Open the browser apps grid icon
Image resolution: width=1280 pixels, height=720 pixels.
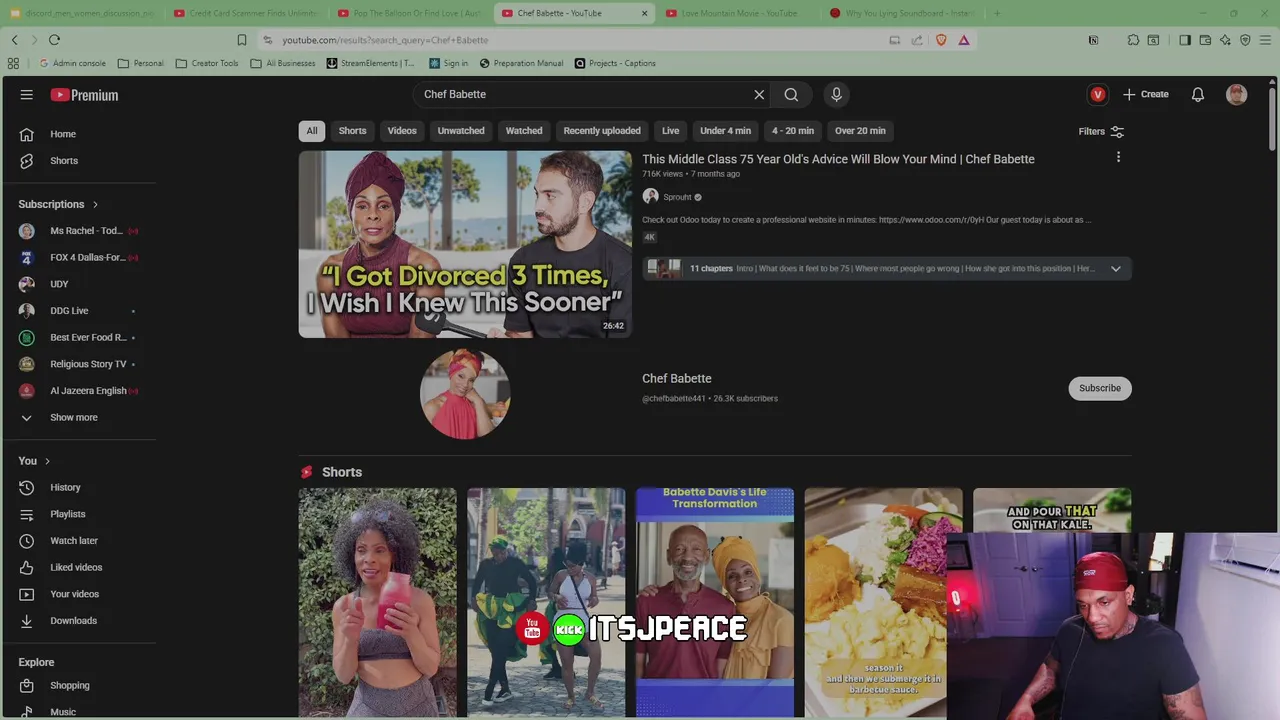[13, 63]
